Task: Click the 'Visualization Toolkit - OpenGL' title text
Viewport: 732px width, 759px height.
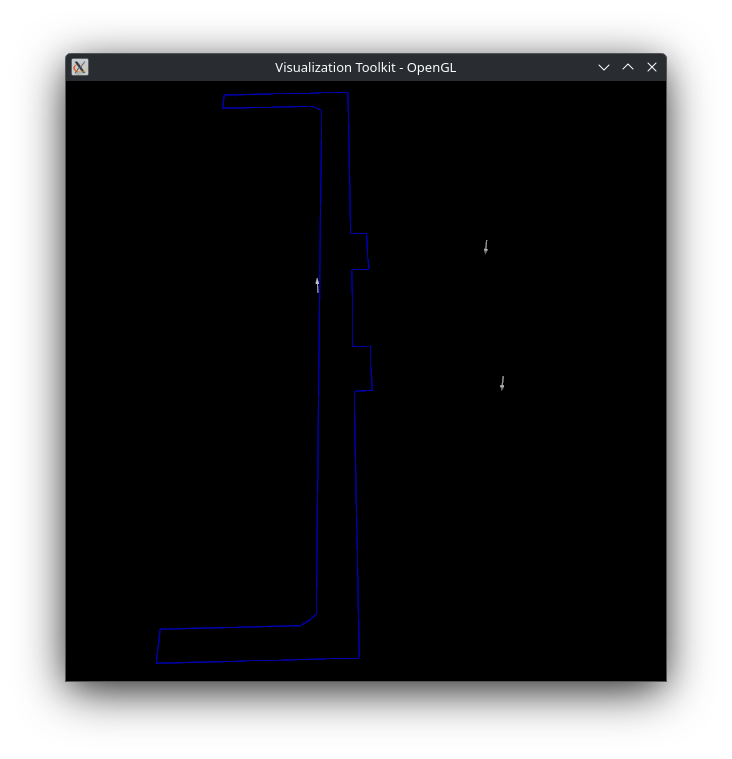Action: [x=366, y=67]
